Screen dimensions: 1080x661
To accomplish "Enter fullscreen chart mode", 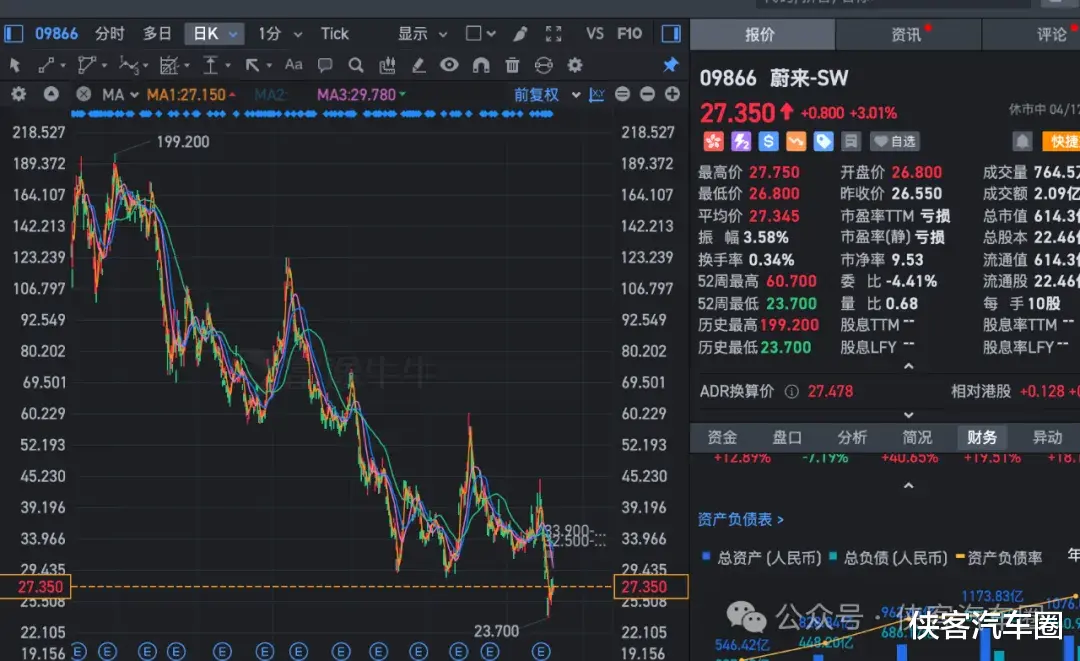I will (553, 34).
